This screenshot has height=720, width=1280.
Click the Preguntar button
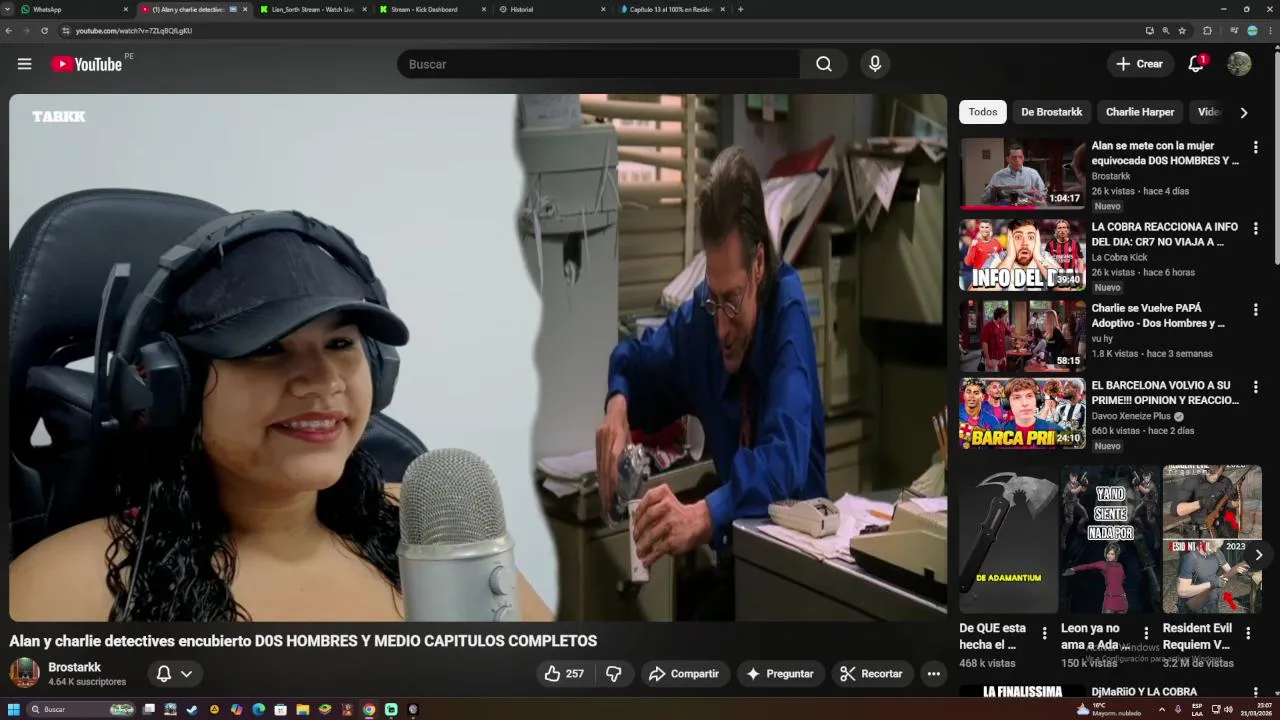click(780, 674)
